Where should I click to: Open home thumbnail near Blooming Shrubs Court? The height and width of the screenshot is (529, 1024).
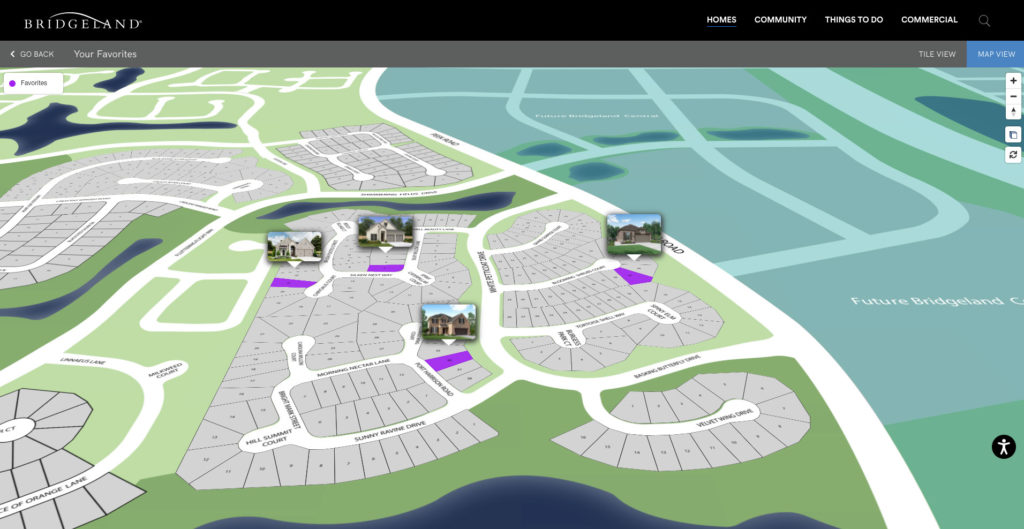(x=633, y=234)
